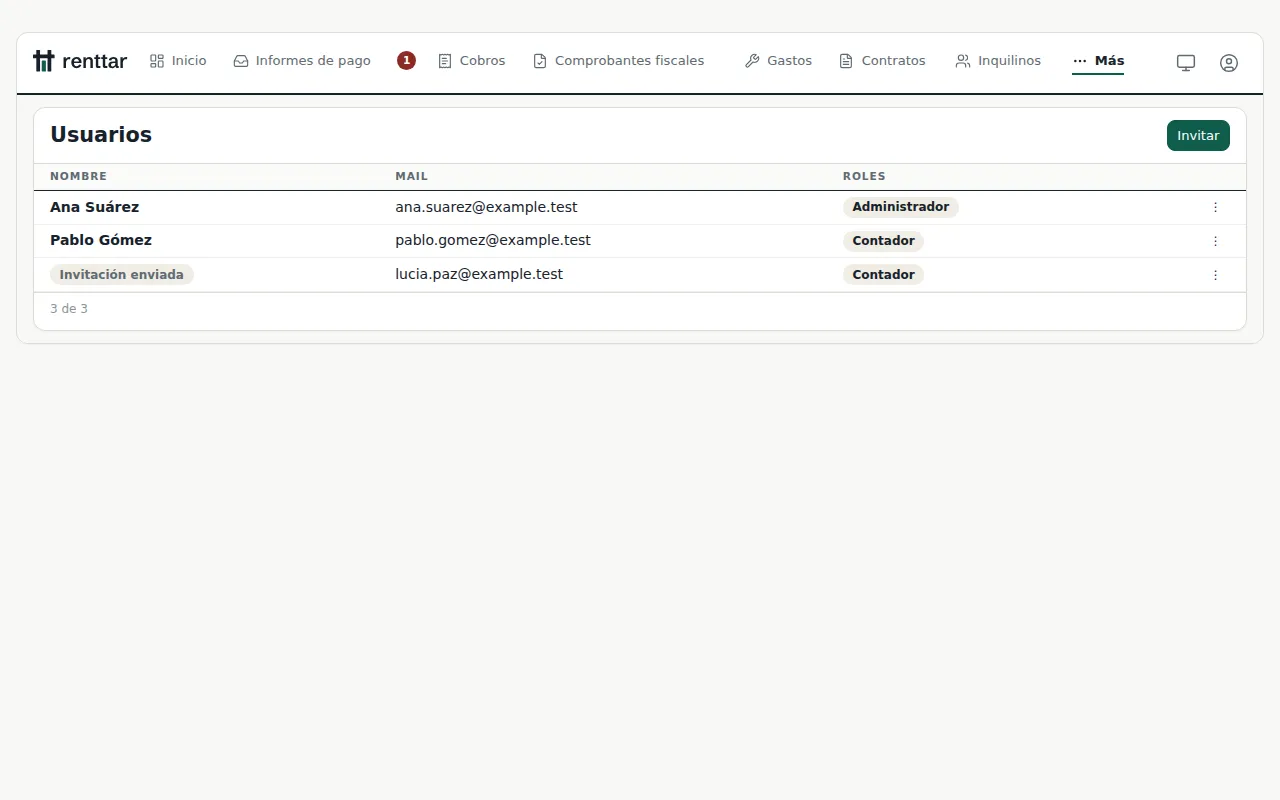
Task: Select the name Pablo Gómez
Action: tap(101, 240)
